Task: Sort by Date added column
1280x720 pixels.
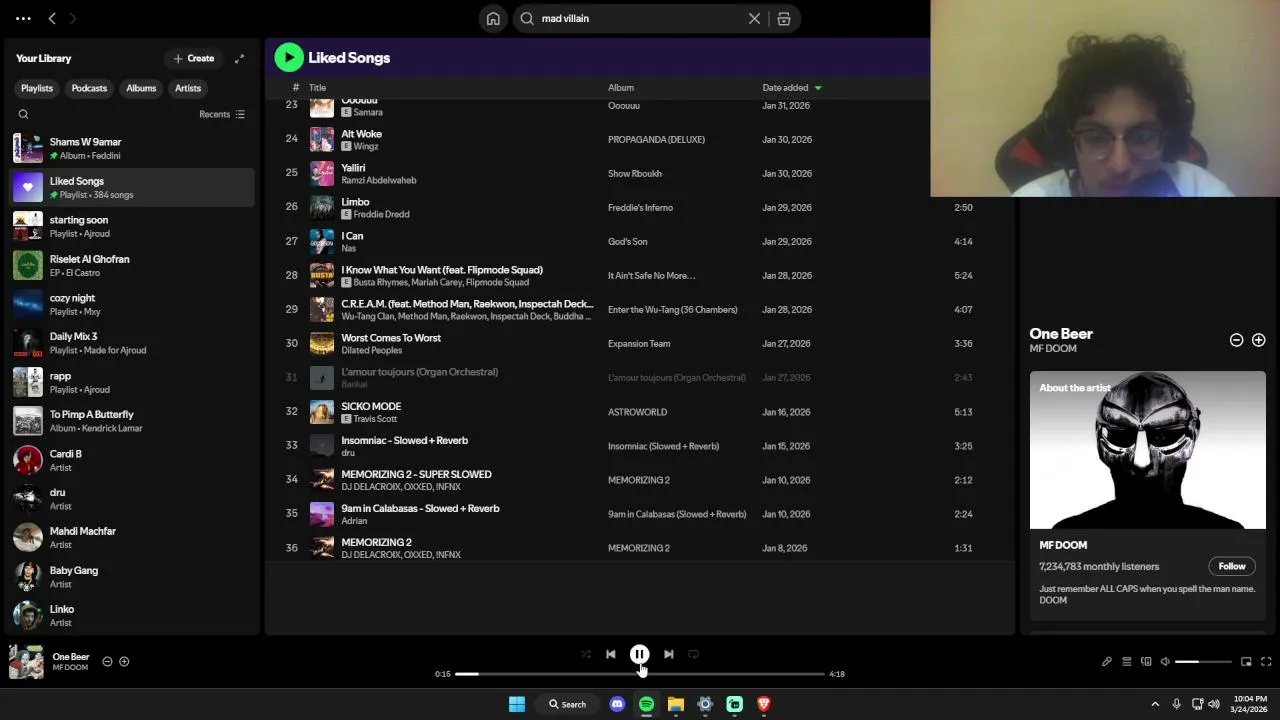Action: click(x=791, y=88)
